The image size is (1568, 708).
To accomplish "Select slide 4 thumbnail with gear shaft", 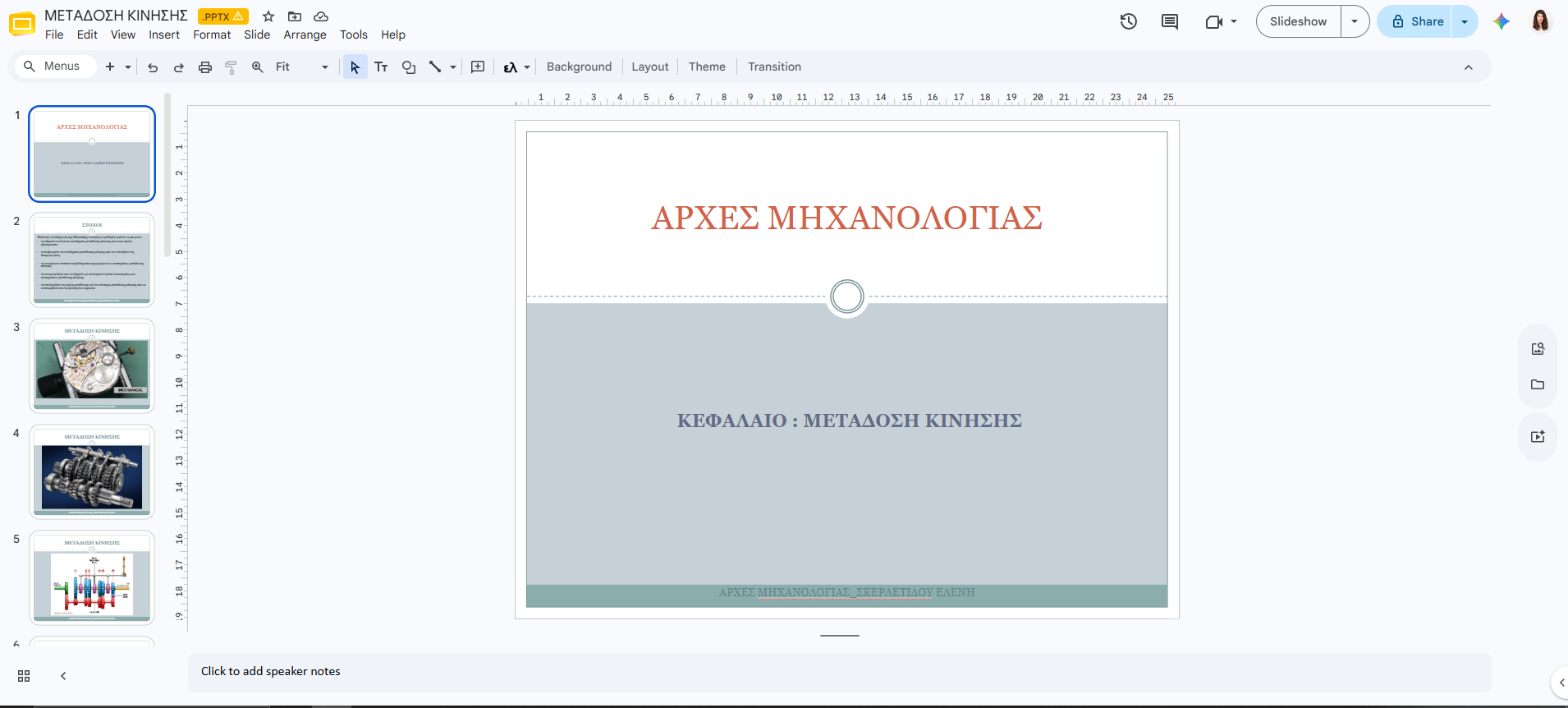I will tap(92, 471).
